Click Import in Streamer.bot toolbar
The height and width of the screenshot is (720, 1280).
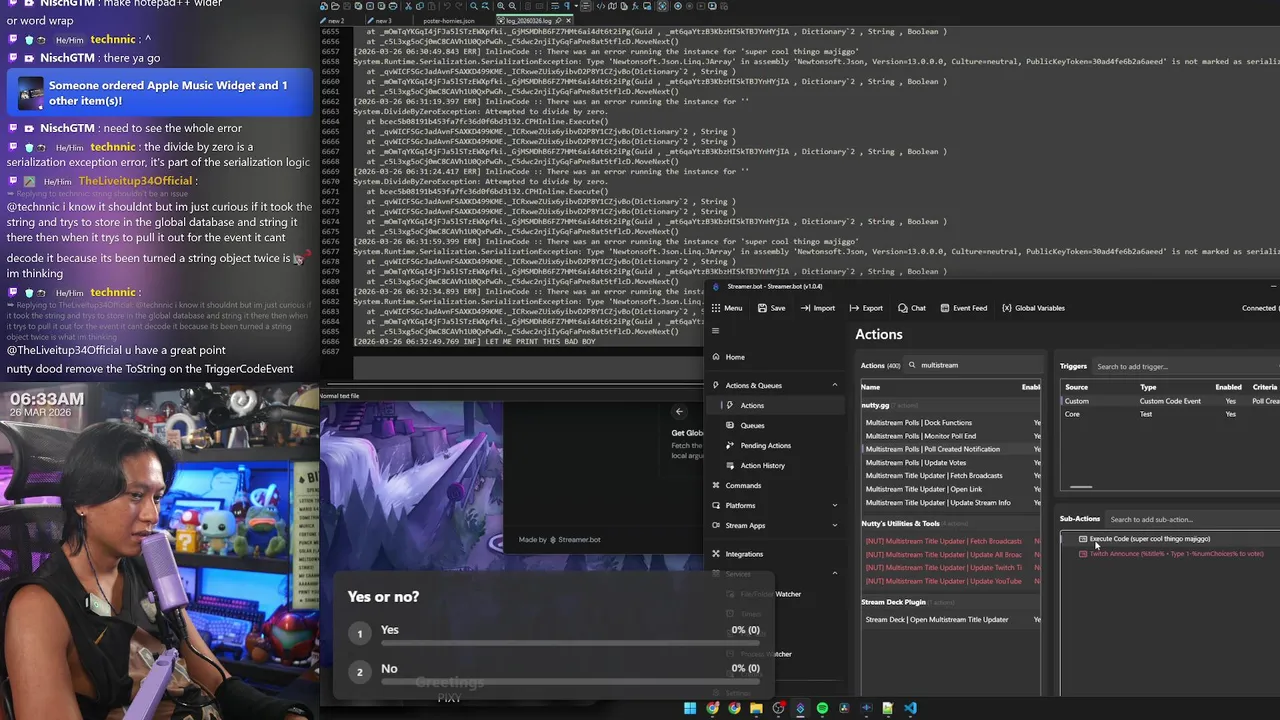pyautogui.click(x=817, y=308)
